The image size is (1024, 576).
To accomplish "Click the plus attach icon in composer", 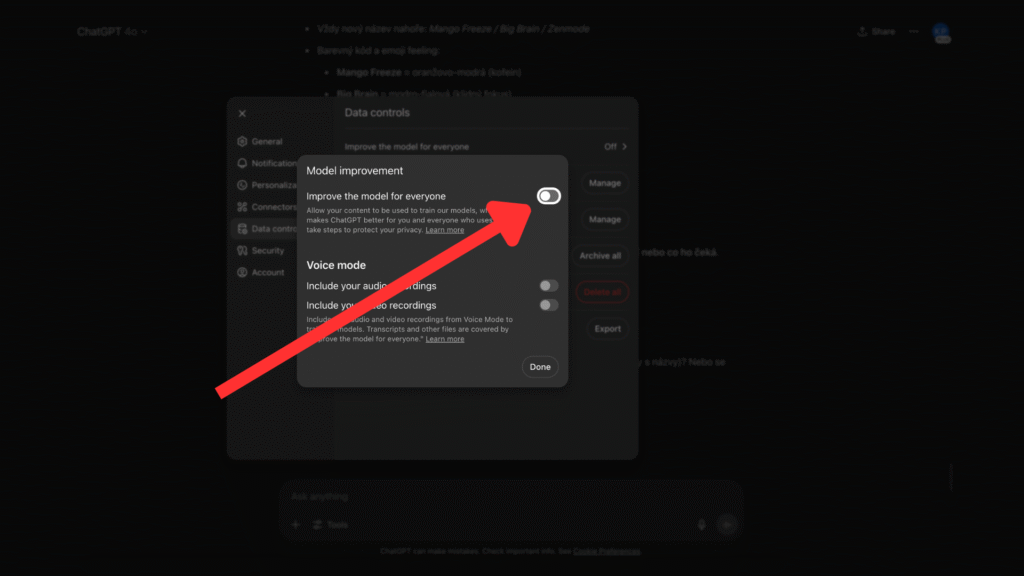I will pyautogui.click(x=296, y=524).
